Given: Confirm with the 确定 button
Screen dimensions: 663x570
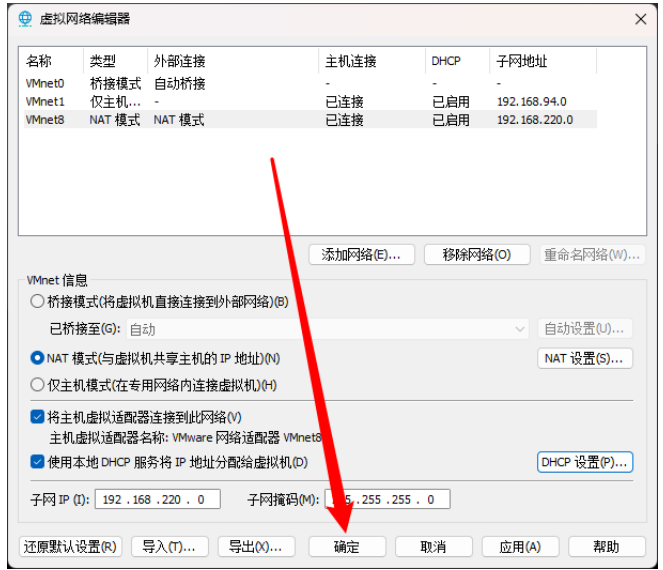Looking at the screenshot, I should click(x=347, y=547).
